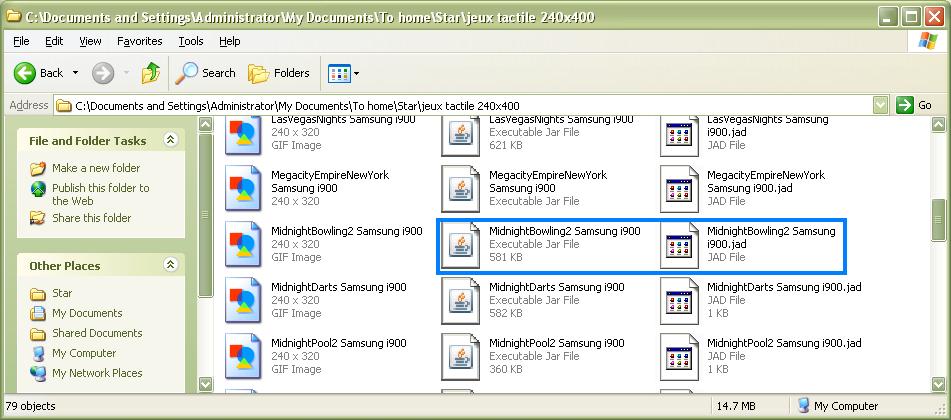Image resolution: width=951 pixels, height=420 pixels.
Task: Click the title bar folder icon
Action: 13,15
